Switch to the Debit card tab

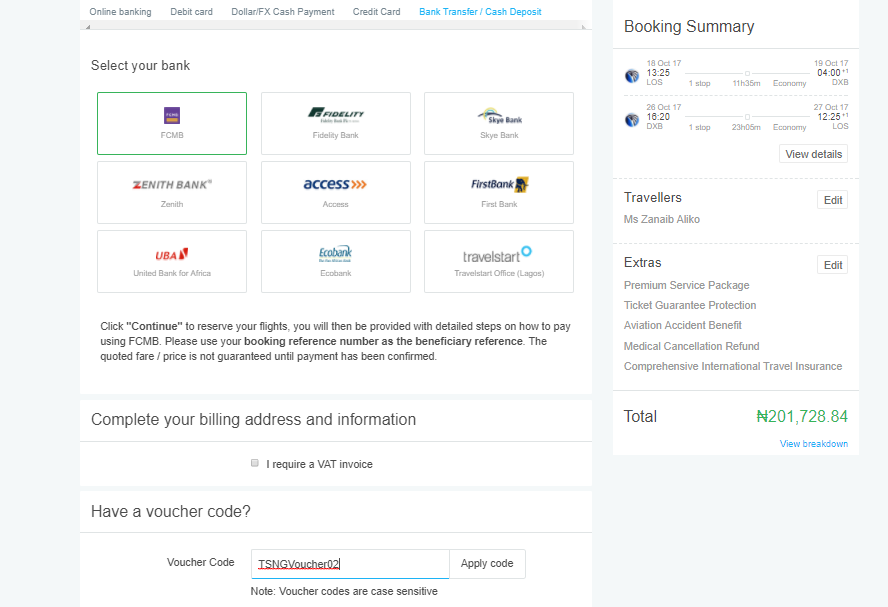pos(191,11)
